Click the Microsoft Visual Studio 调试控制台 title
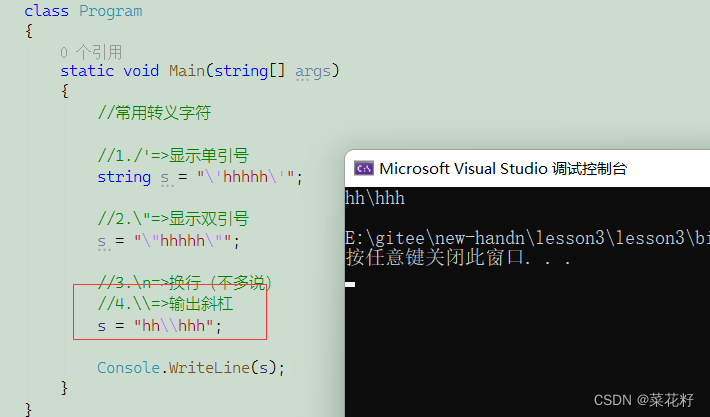The width and height of the screenshot is (710, 417). 503,168
